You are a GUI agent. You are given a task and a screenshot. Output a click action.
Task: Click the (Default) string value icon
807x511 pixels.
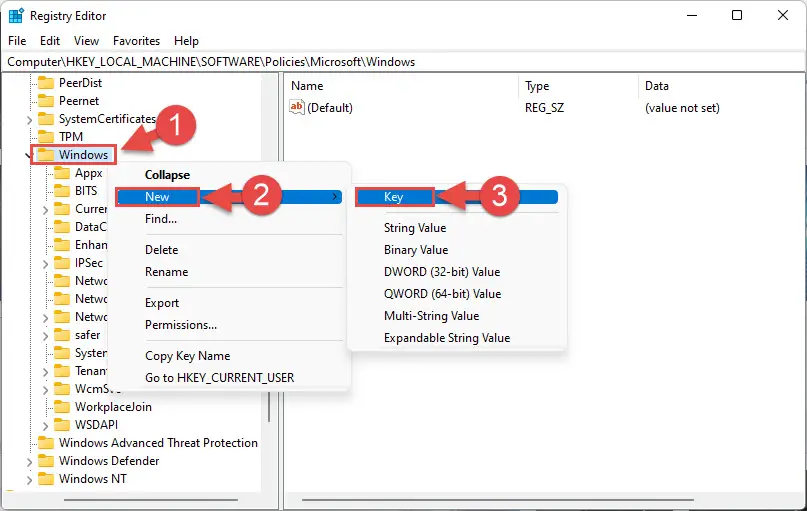[296, 107]
